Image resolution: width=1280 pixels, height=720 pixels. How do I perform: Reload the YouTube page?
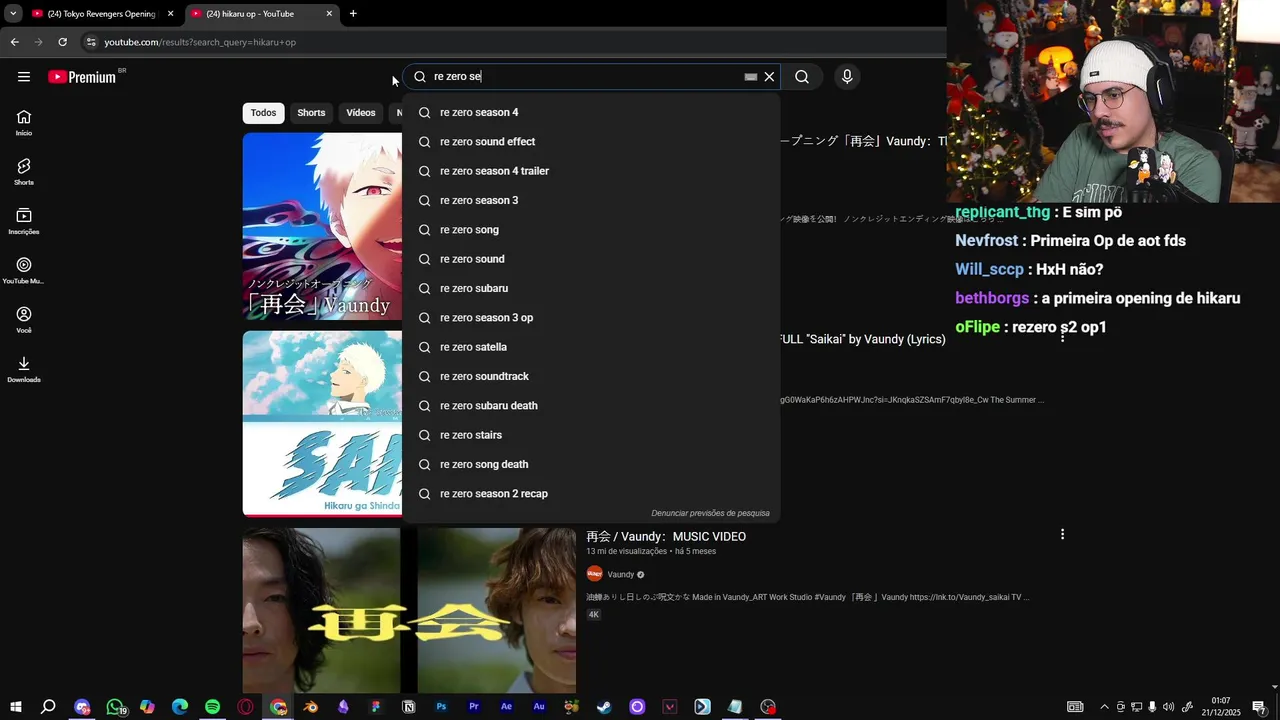pos(62,42)
